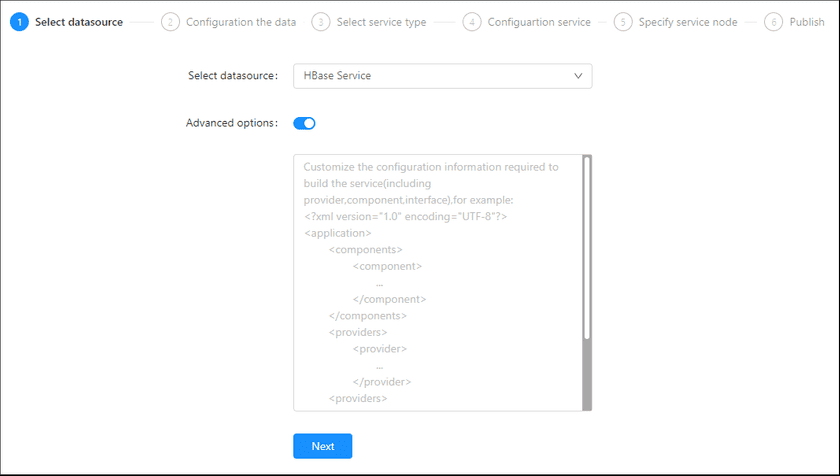The height and width of the screenshot is (476, 840).
Task: Switch to 'Select service type' step
Action: 381,22
